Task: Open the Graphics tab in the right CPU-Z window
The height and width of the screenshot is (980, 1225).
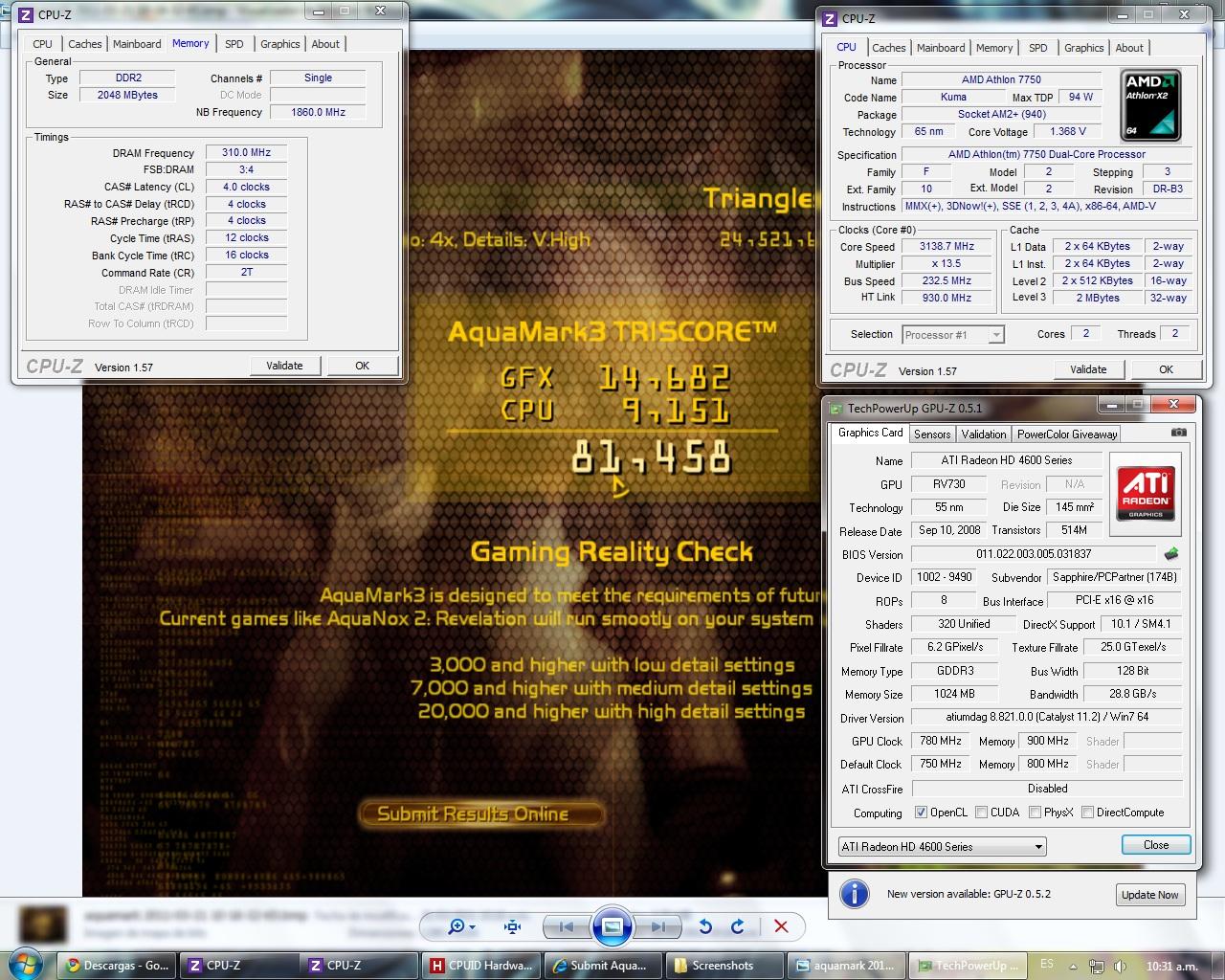Action: [x=1083, y=48]
